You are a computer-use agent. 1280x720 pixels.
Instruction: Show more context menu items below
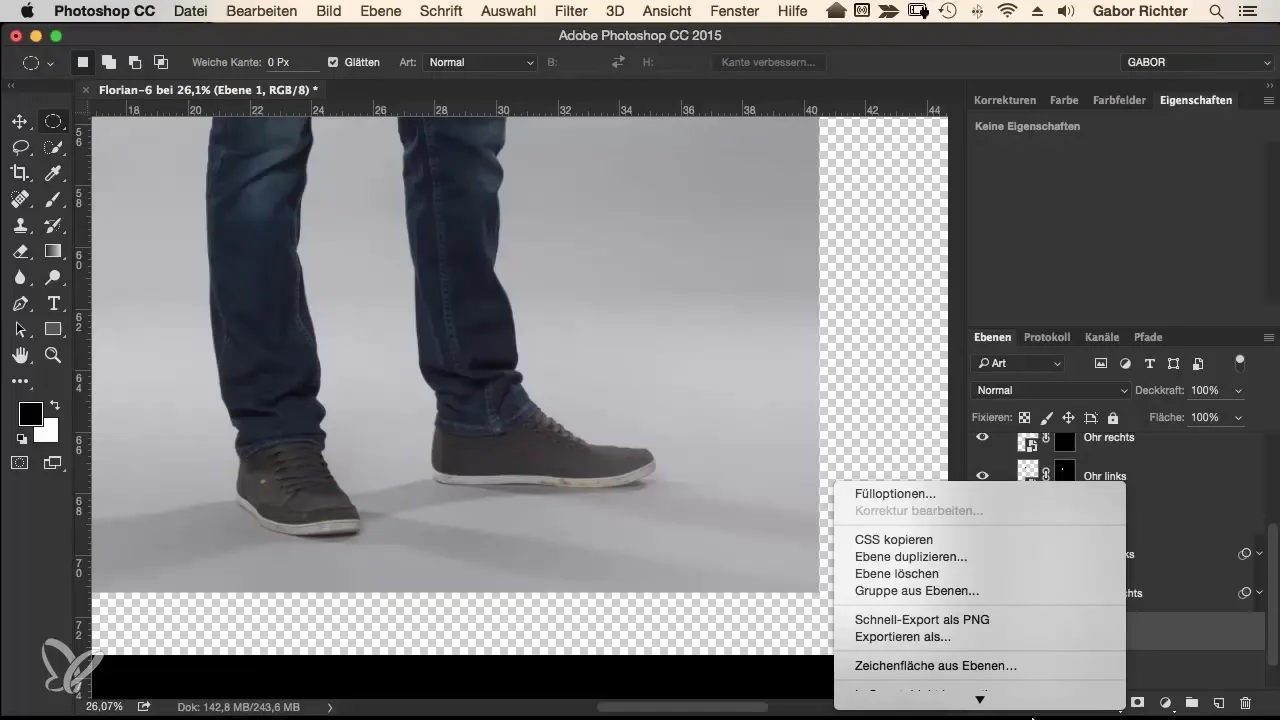pyautogui.click(x=980, y=699)
